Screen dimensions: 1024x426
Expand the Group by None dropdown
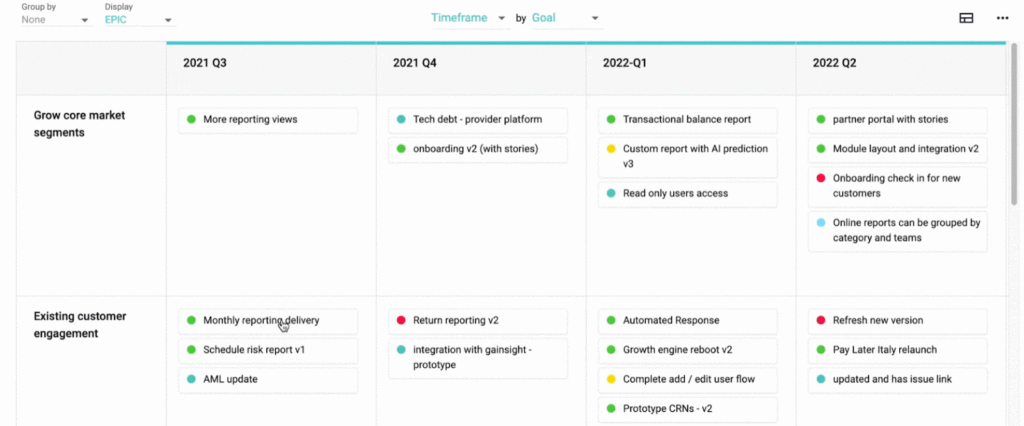coord(55,20)
